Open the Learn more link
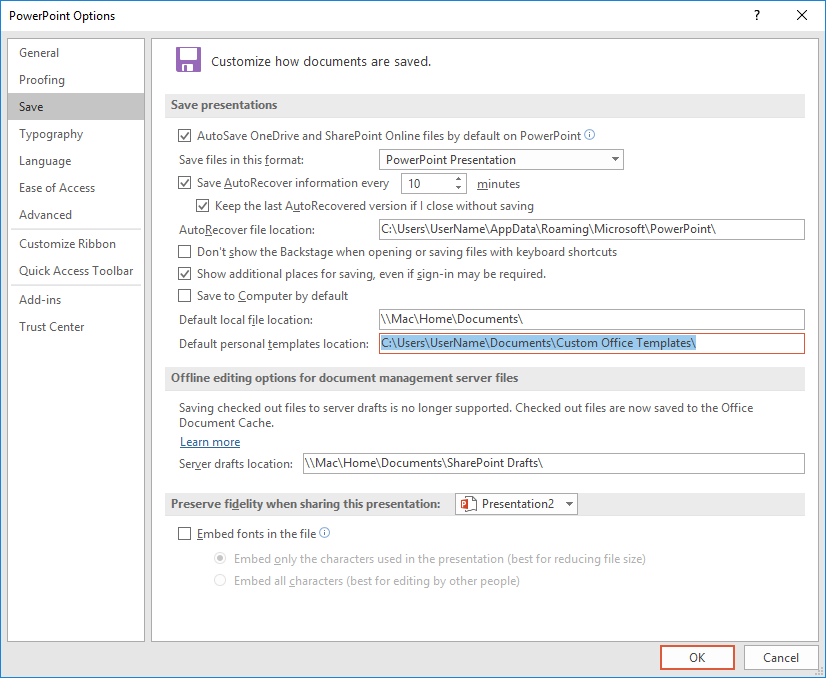This screenshot has height=678, width=826. tap(210, 442)
